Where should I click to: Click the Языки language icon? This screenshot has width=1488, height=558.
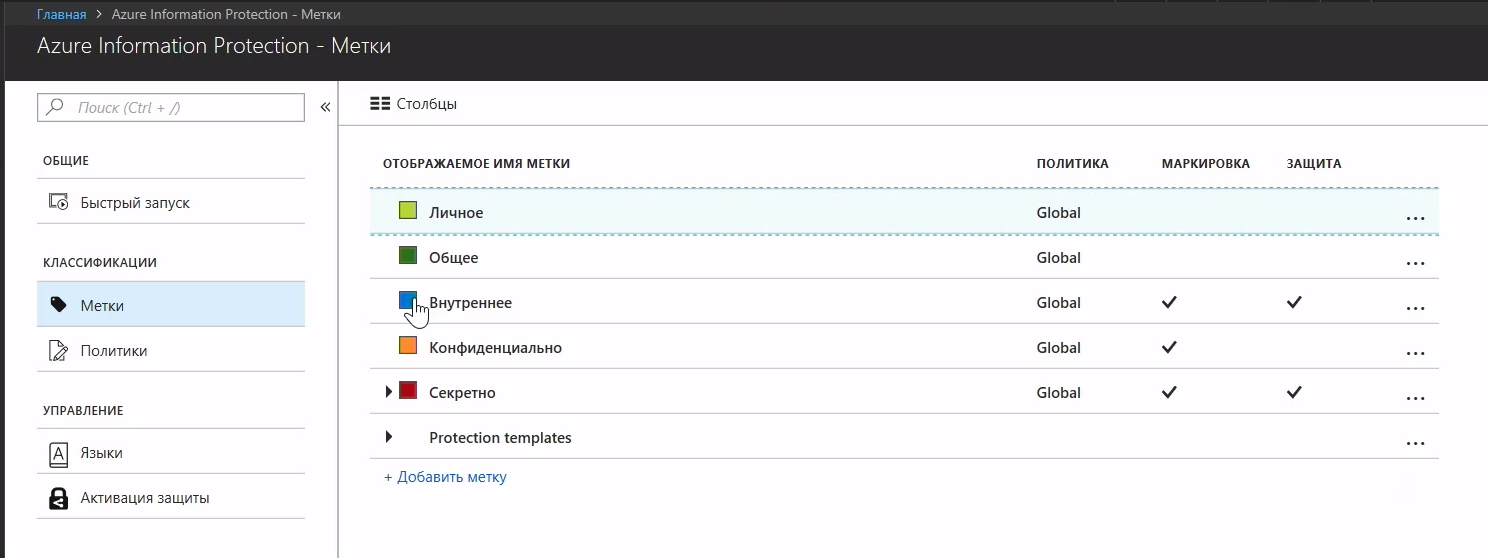tap(58, 453)
